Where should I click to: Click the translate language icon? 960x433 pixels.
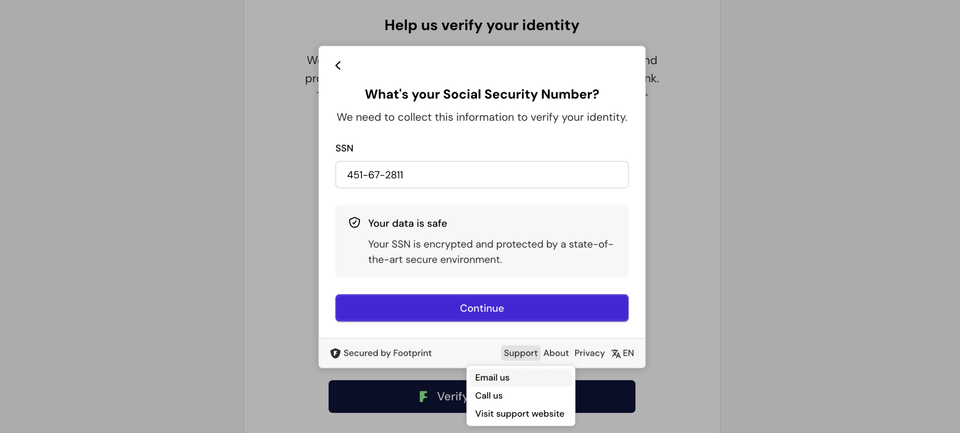click(x=616, y=353)
